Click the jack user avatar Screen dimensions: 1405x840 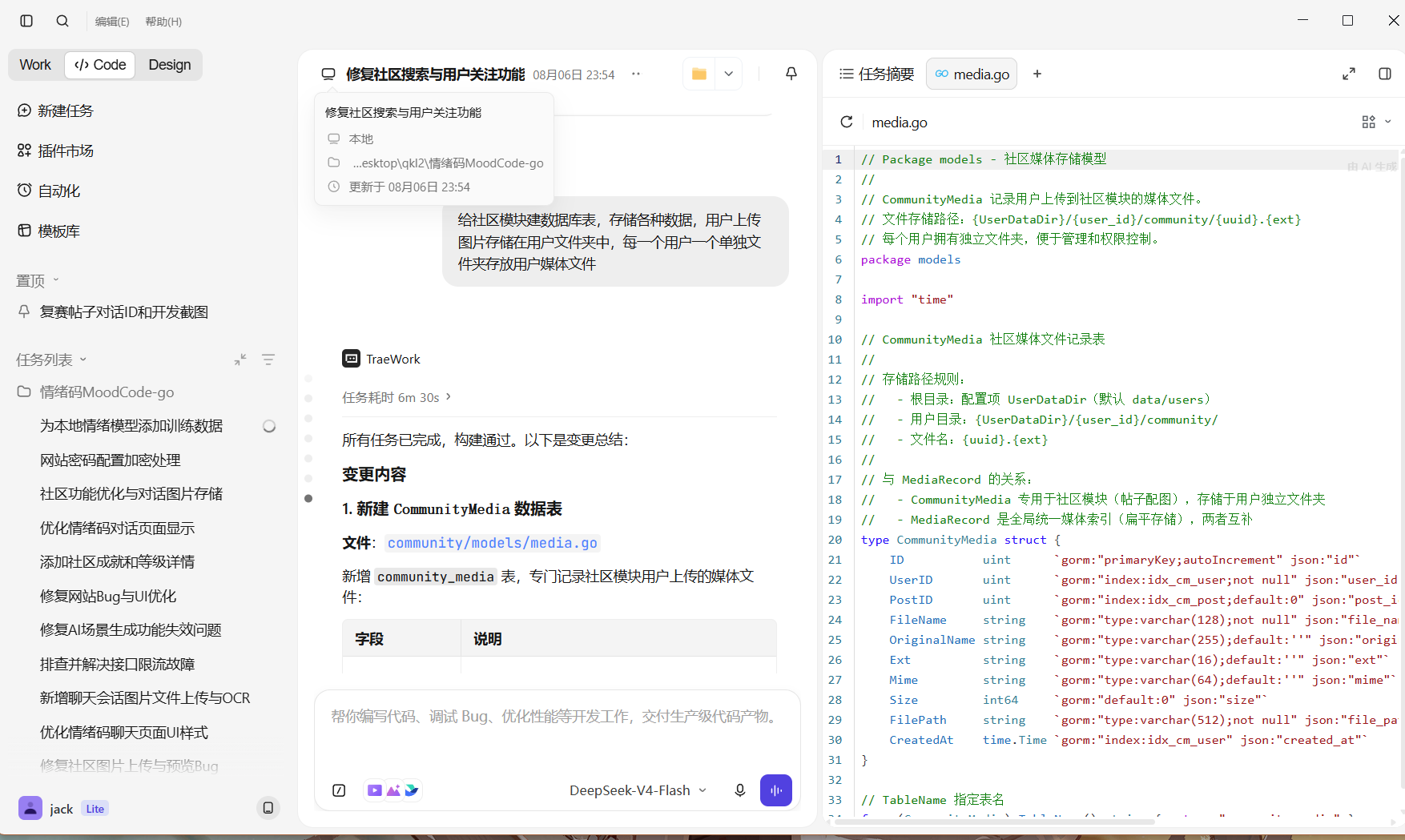[x=30, y=808]
